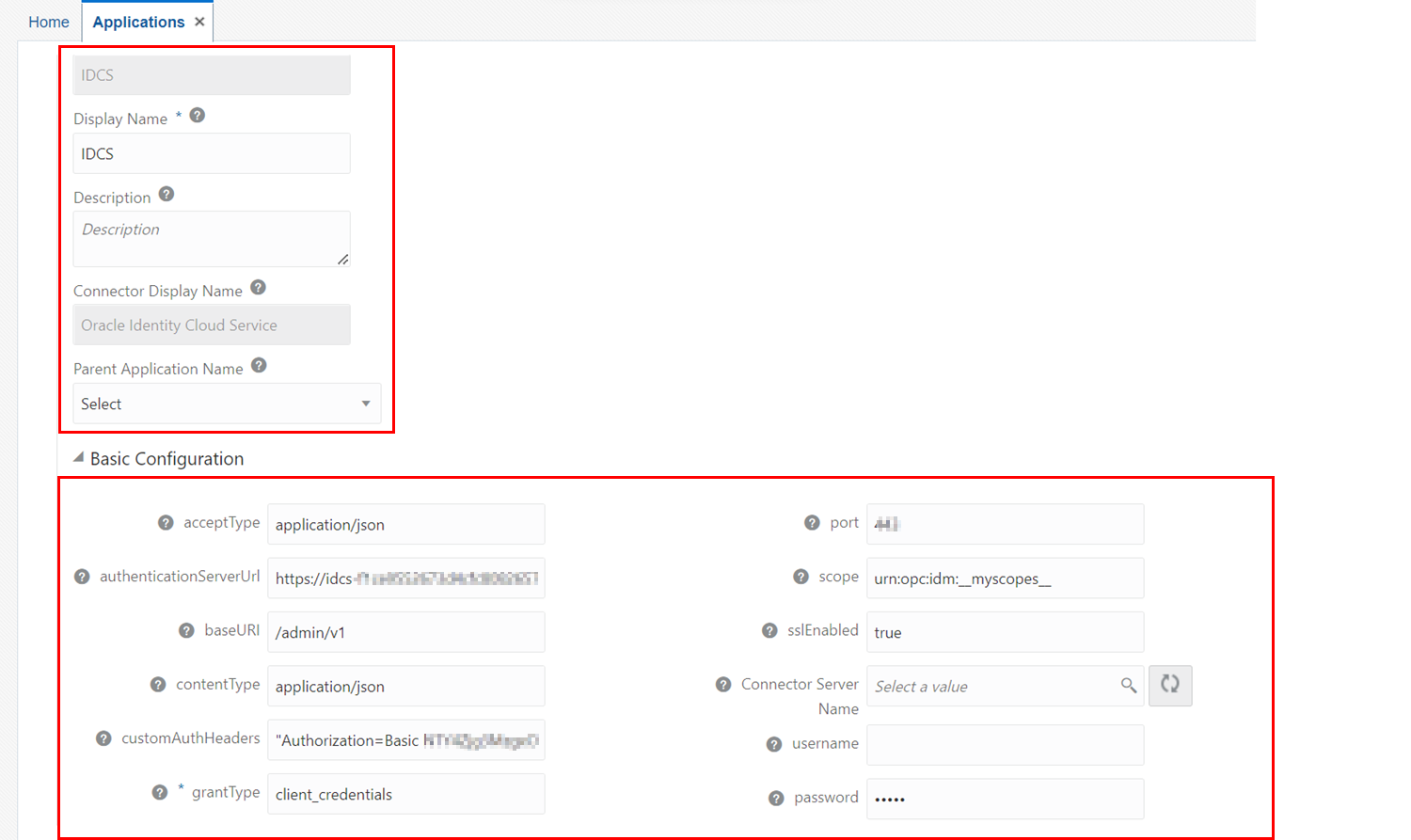This screenshot has width=1411, height=840.
Task: Click the authenticationServerUrl label
Action: (x=180, y=577)
